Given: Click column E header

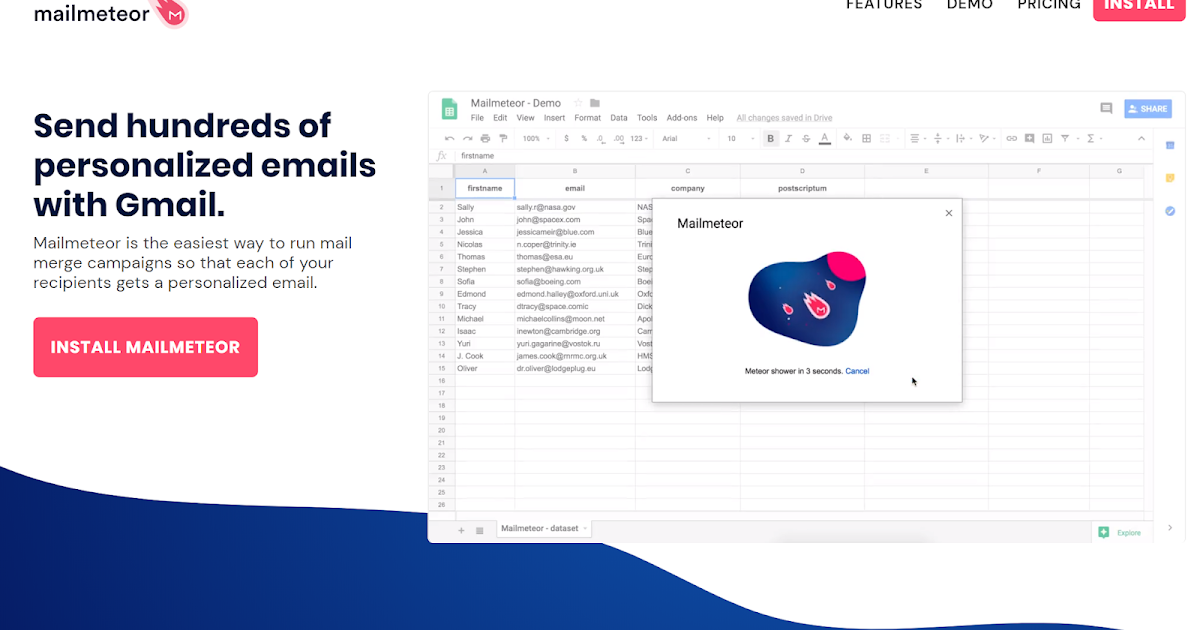Looking at the screenshot, I should [x=926, y=172].
